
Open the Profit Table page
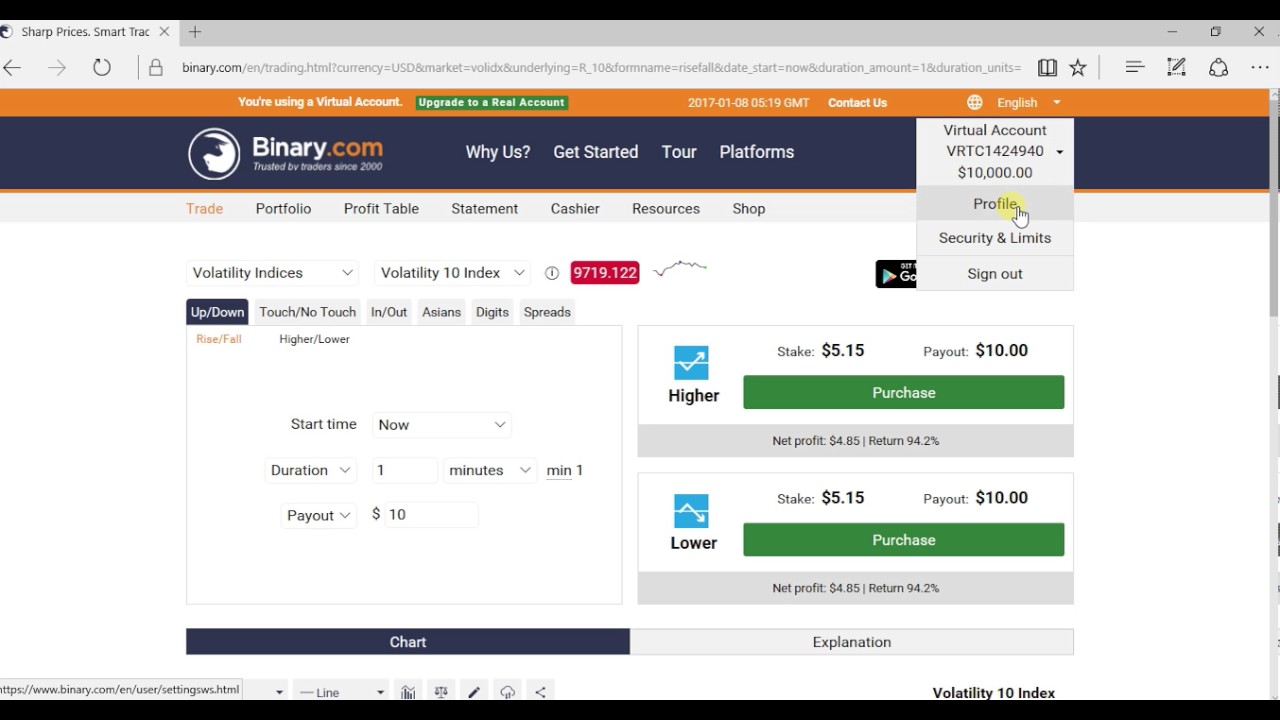(x=381, y=209)
